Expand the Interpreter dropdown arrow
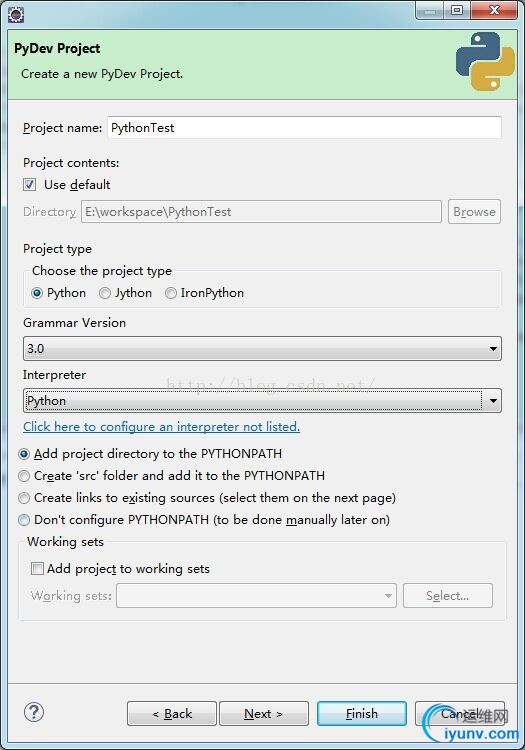This screenshot has width=525, height=750. click(493, 401)
